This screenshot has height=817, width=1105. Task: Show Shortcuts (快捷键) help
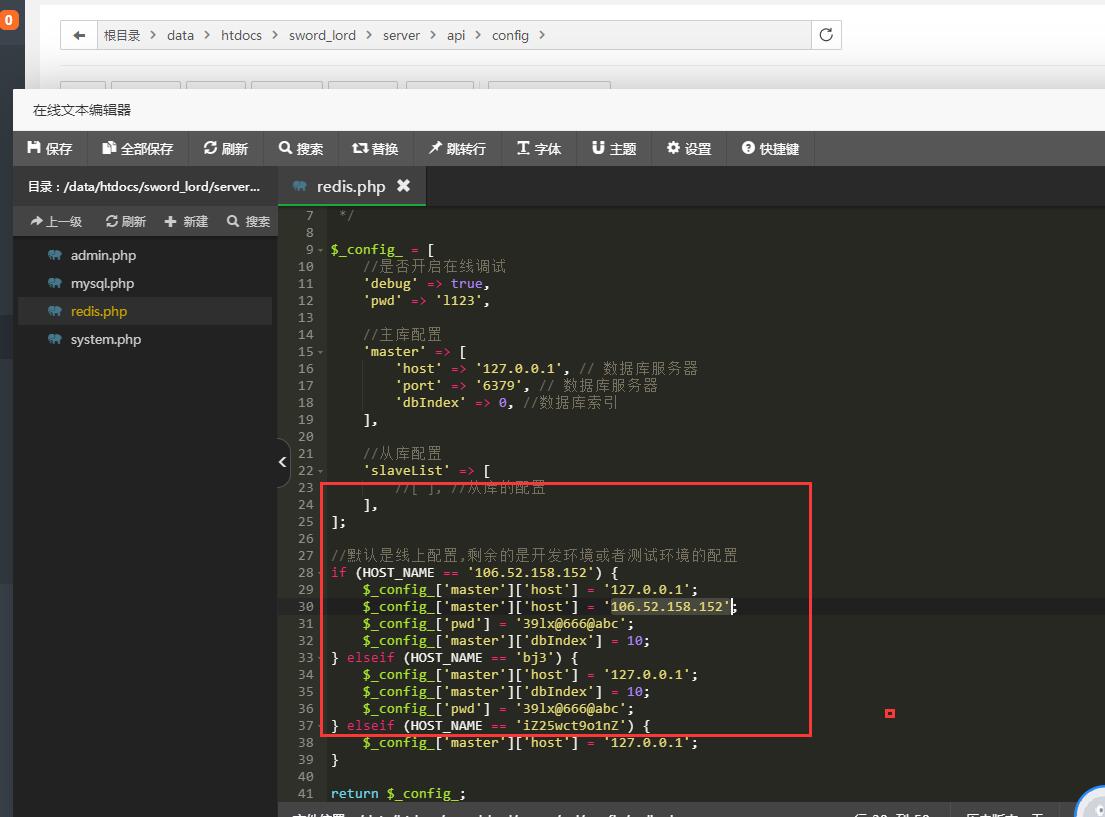[x=770, y=149]
